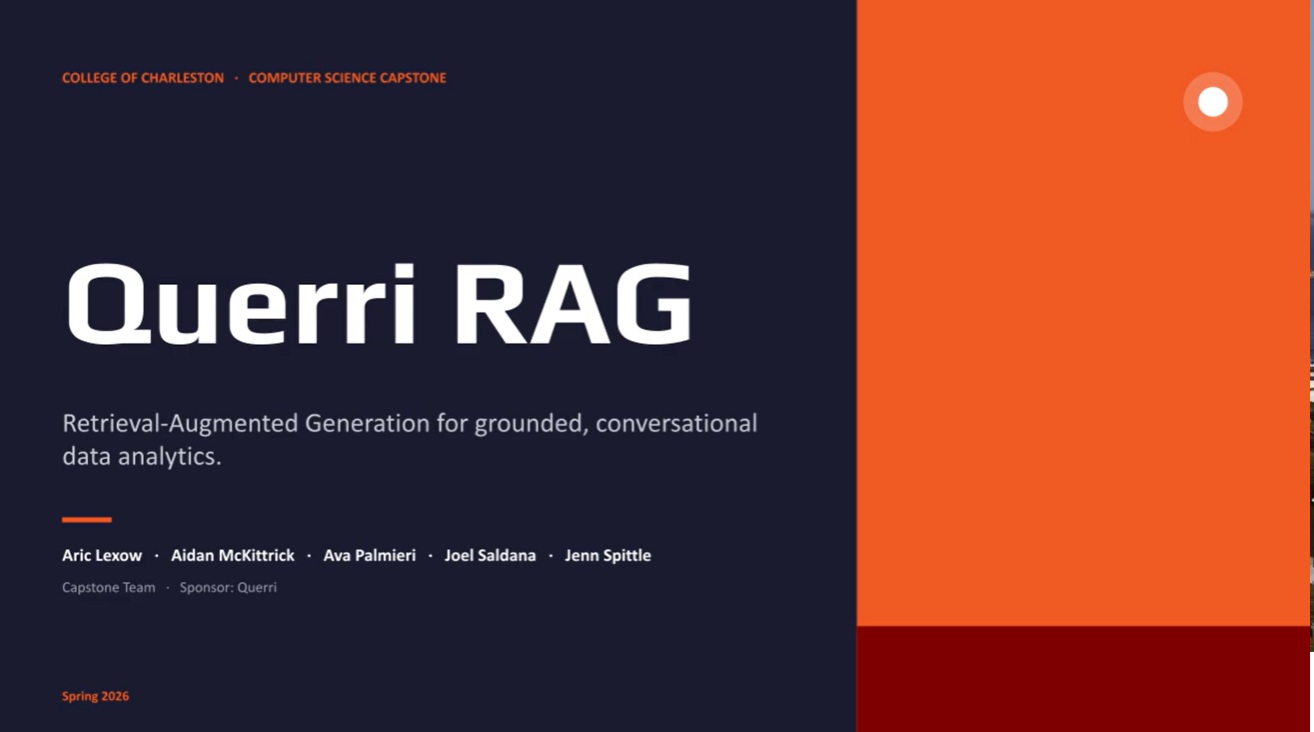Image resolution: width=1314 pixels, height=732 pixels.
Task: Select the name "Aidan McKittrick"
Action: click(x=233, y=555)
